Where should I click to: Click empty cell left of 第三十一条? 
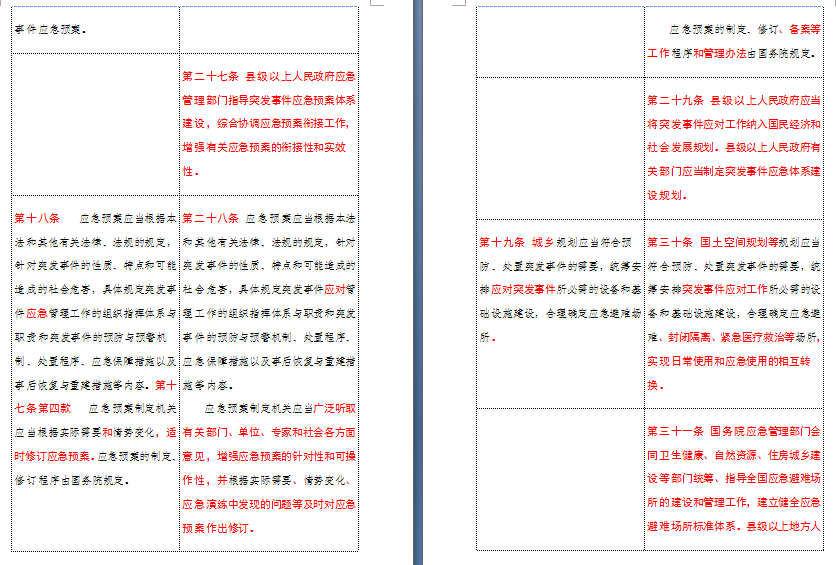click(560, 478)
